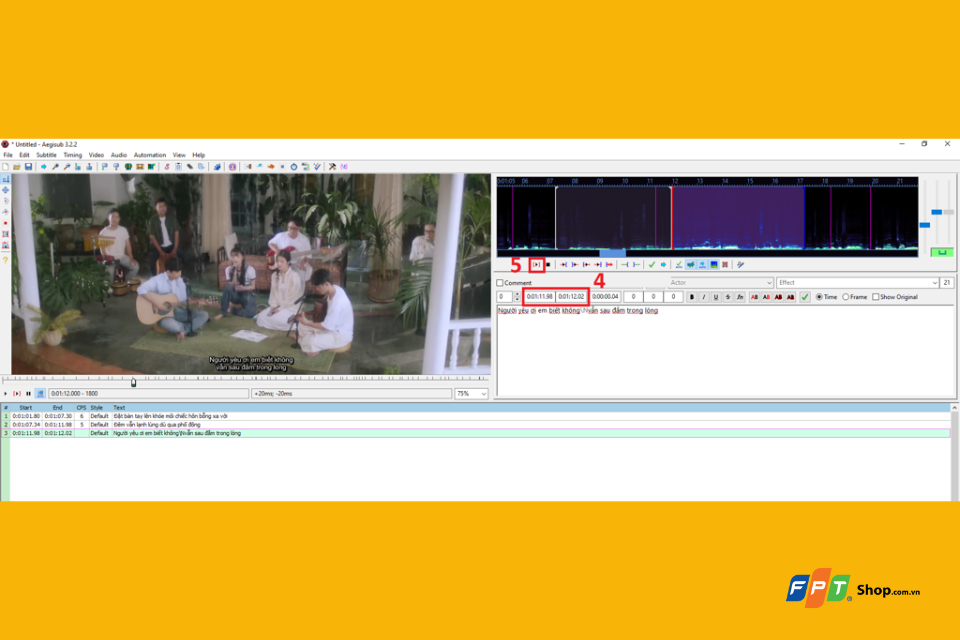This screenshot has height=640, width=960.
Task: Open the 75% video zoom dropdown
Action: click(x=471, y=394)
